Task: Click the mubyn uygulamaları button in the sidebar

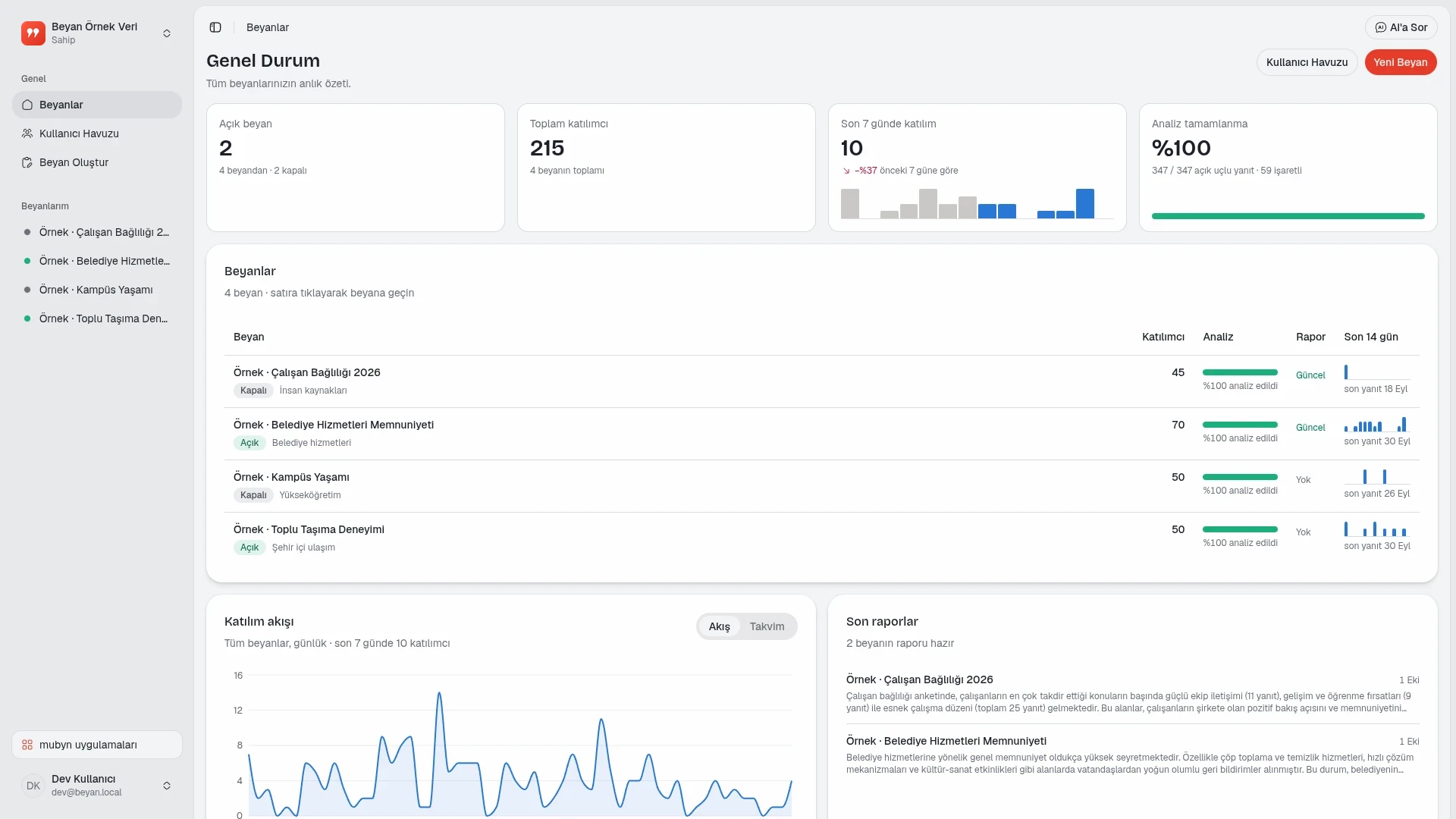Action: coord(97,745)
